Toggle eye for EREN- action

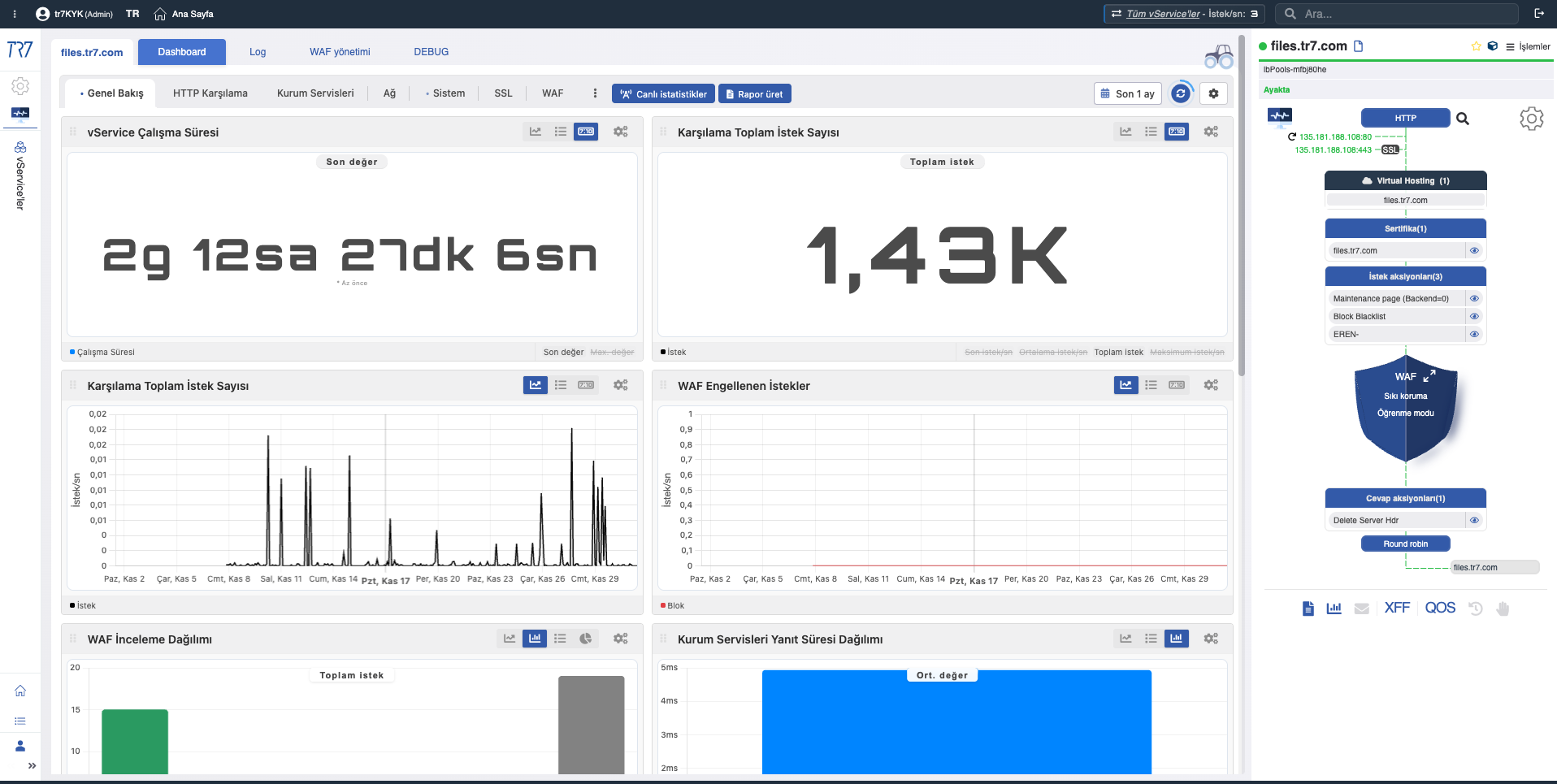(x=1474, y=334)
